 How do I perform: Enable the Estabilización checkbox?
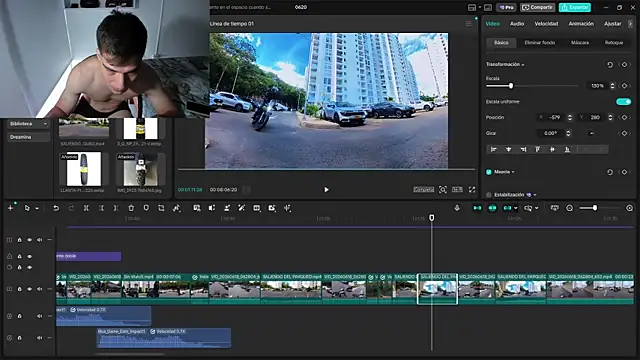[489, 195]
